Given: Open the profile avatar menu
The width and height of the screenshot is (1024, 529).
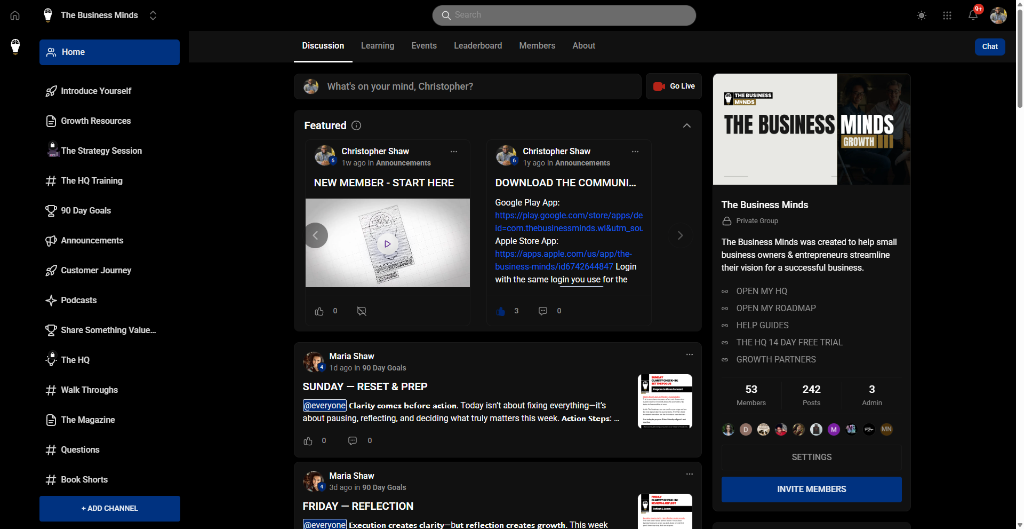Looking at the screenshot, I should [998, 15].
